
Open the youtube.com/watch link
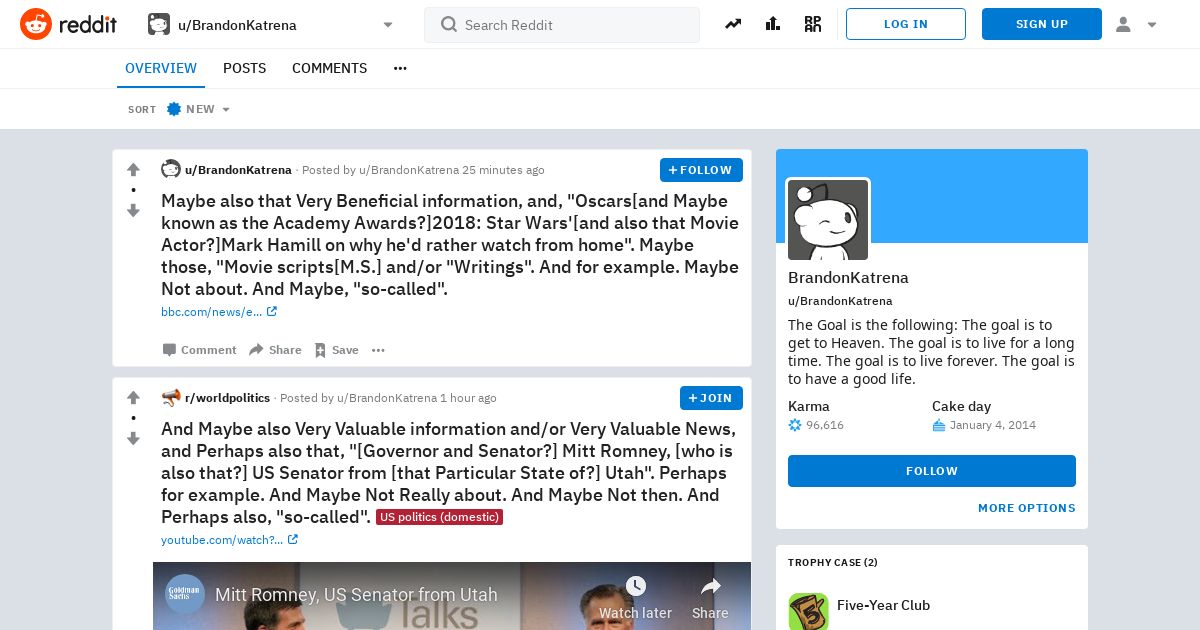tap(229, 540)
